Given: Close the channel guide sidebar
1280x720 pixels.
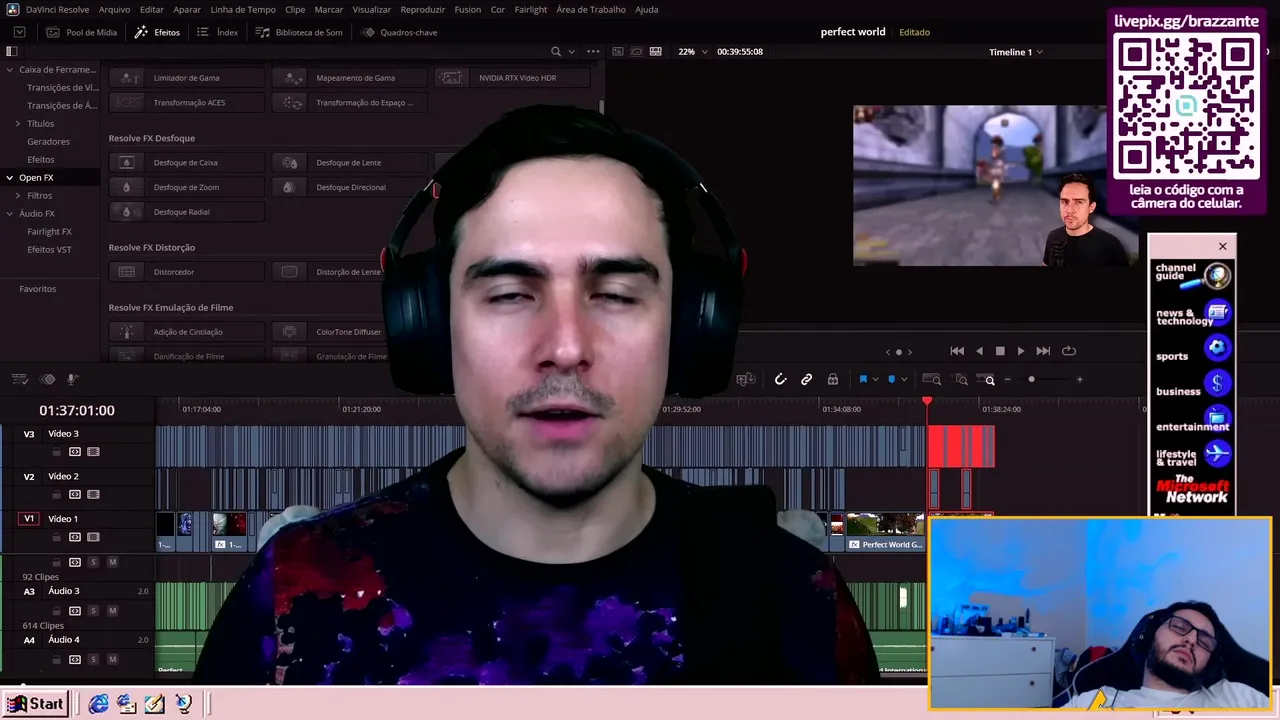Looking at the screenshot, I should pyautogui.click(x=1222, y=246).
